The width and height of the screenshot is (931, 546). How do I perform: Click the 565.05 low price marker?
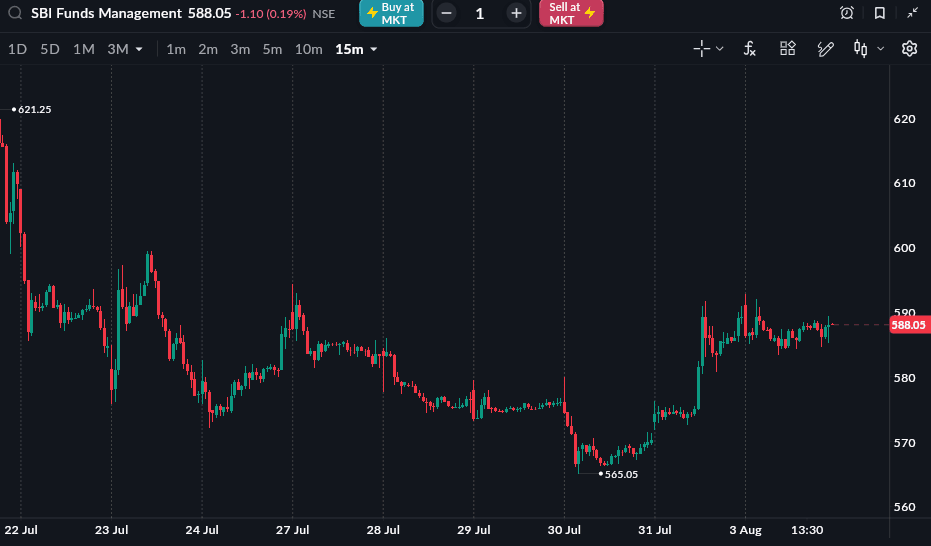[x=621, y=474]
